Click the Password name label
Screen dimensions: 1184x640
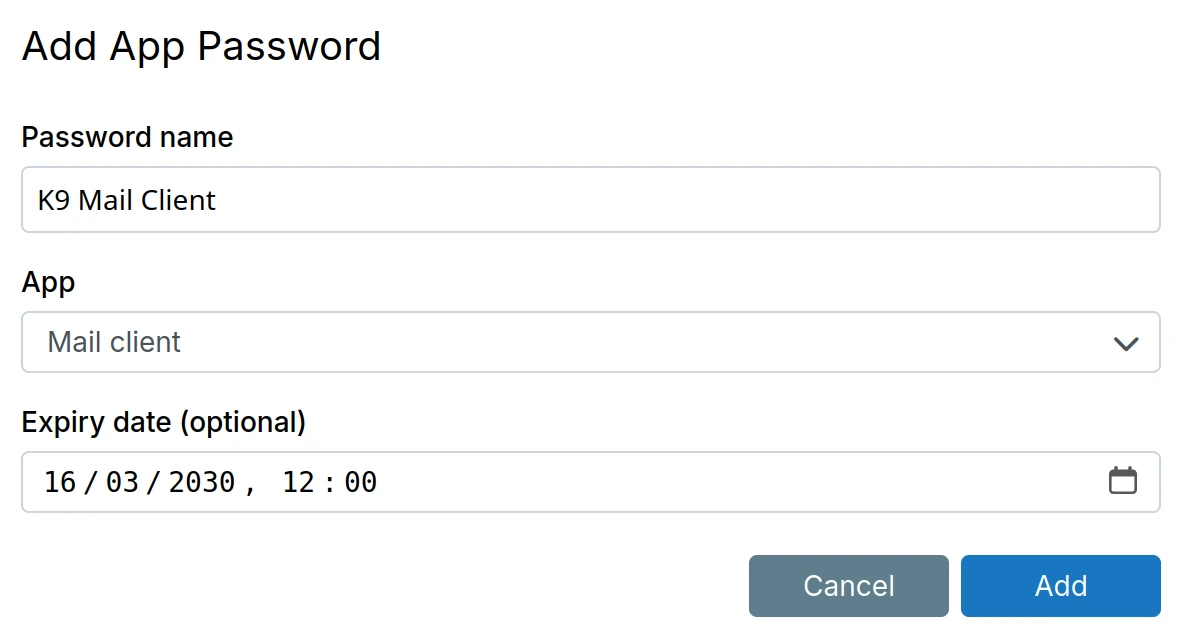point(127,137)
